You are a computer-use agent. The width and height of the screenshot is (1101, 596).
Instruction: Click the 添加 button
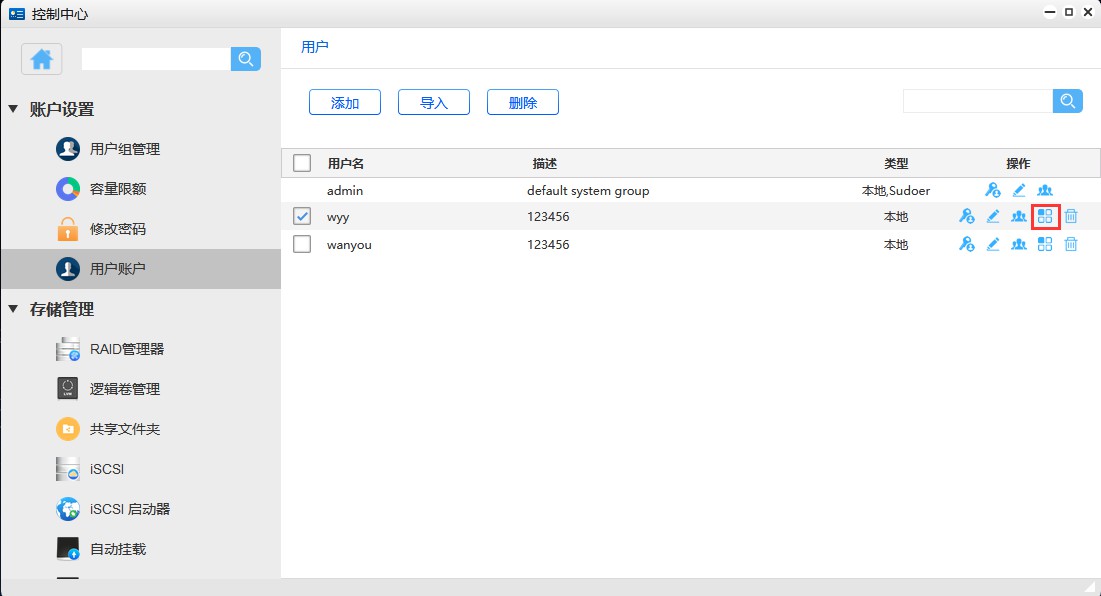[345, 102]
